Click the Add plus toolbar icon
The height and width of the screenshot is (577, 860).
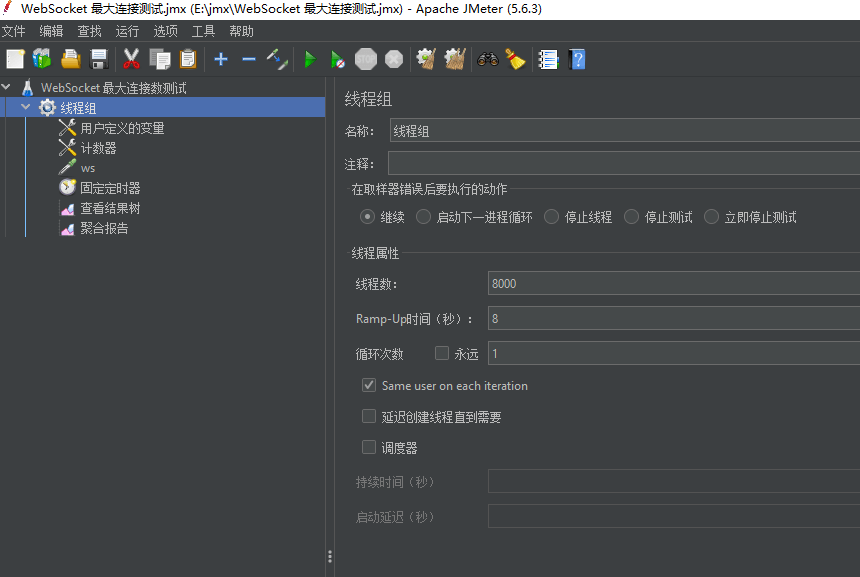221,59
